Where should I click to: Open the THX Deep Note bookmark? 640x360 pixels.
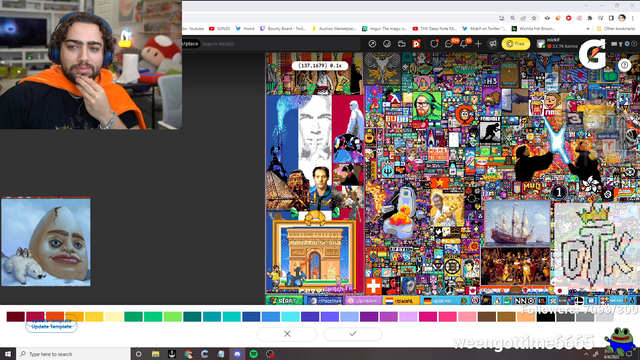pos(435,29)
